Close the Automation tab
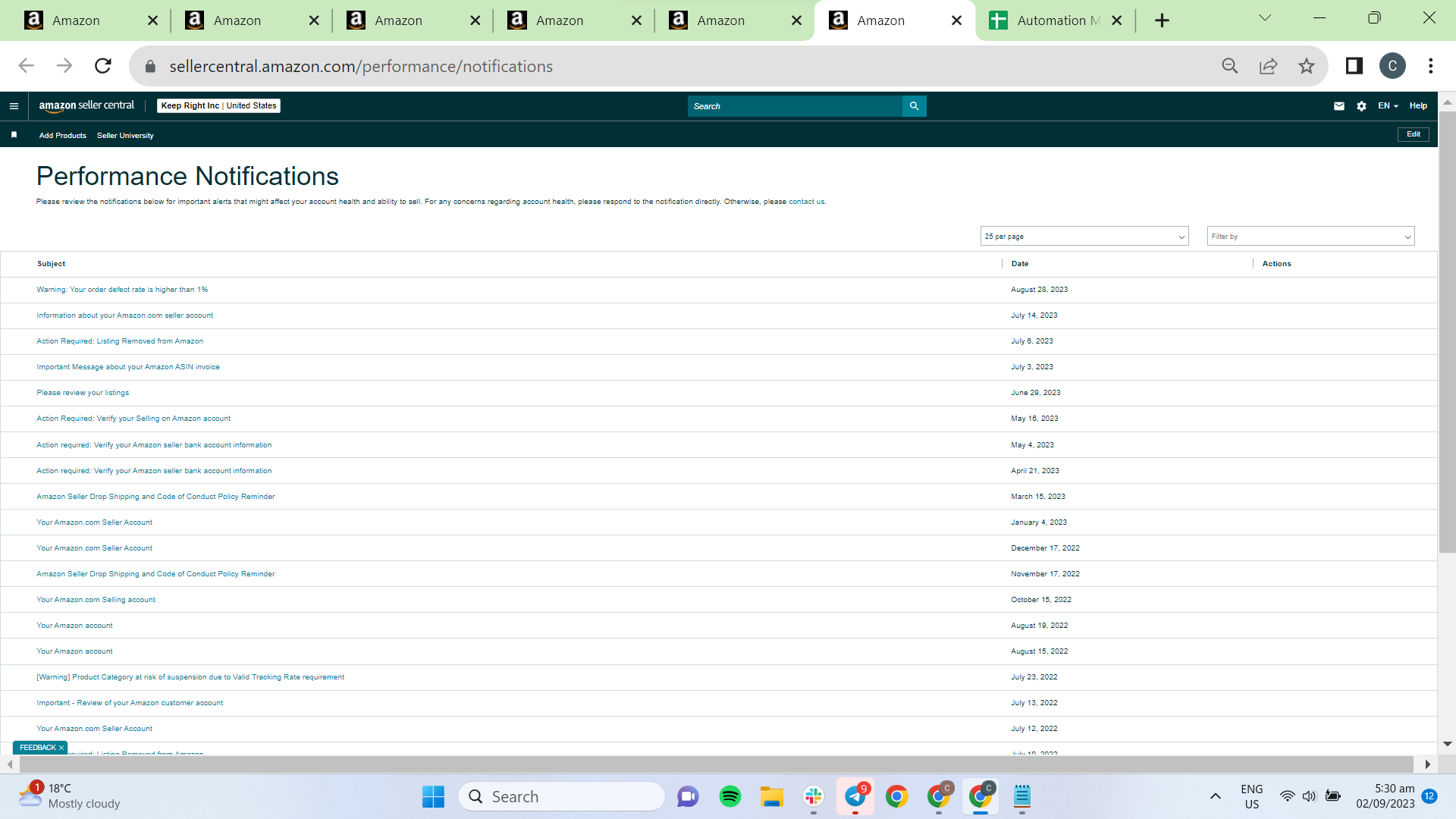This screenshot has width=1456, height=819. (x=1116, y=20)
